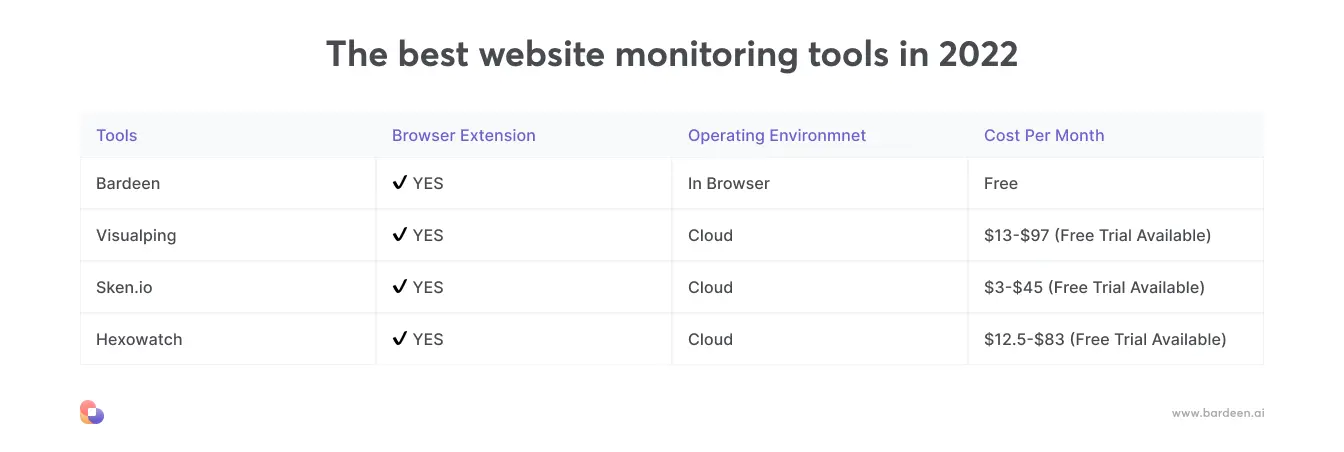Click the Bardeen logo icon

coord(92,412)
